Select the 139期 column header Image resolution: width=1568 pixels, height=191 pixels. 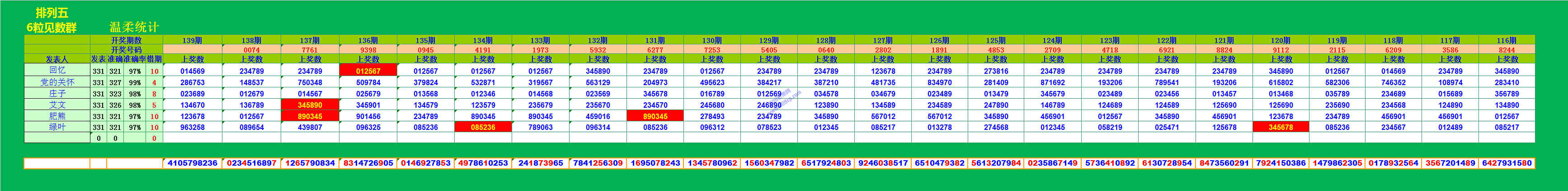[x=192, y=40]
